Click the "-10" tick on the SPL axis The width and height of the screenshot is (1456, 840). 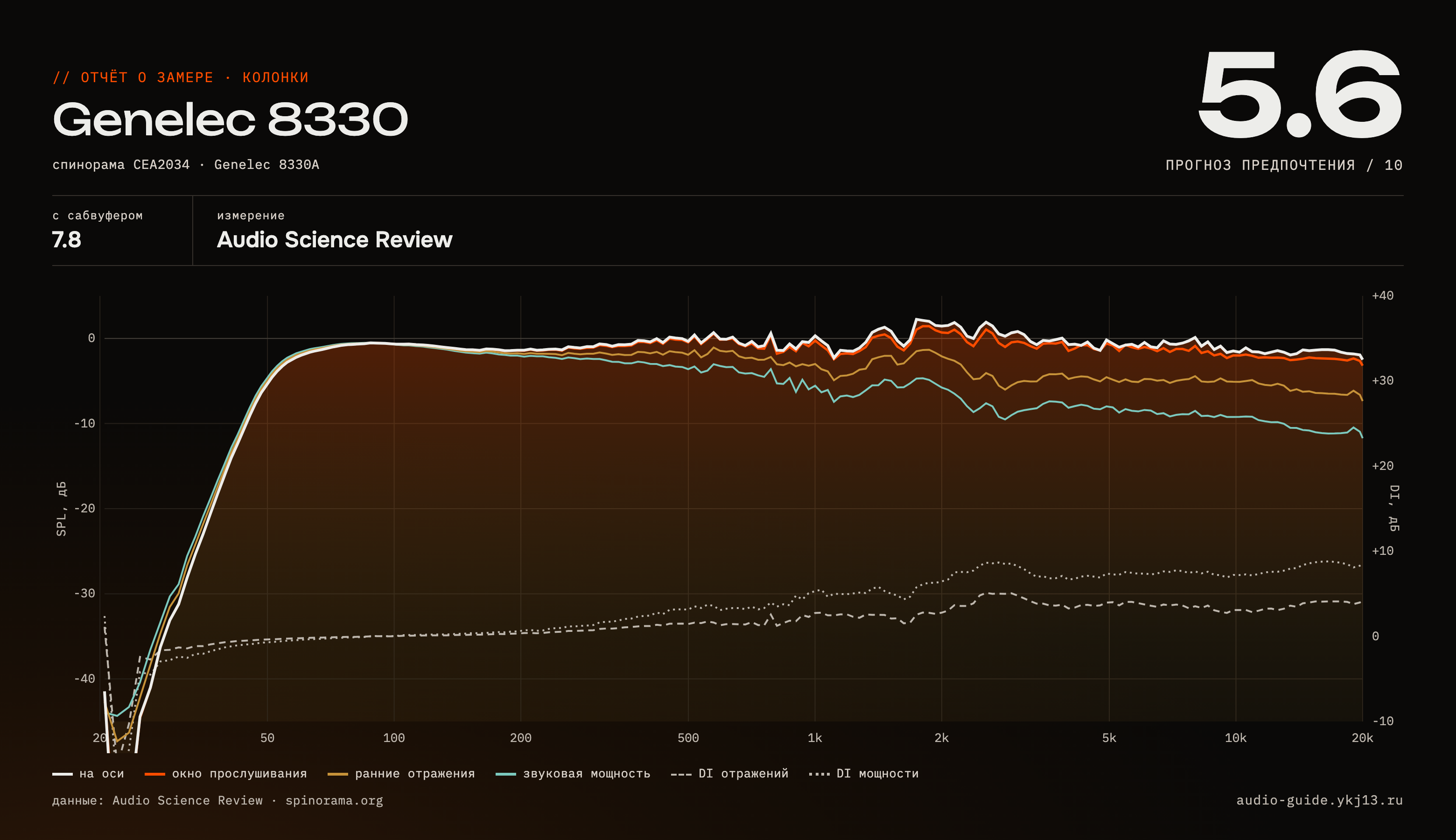pos(84,423)
